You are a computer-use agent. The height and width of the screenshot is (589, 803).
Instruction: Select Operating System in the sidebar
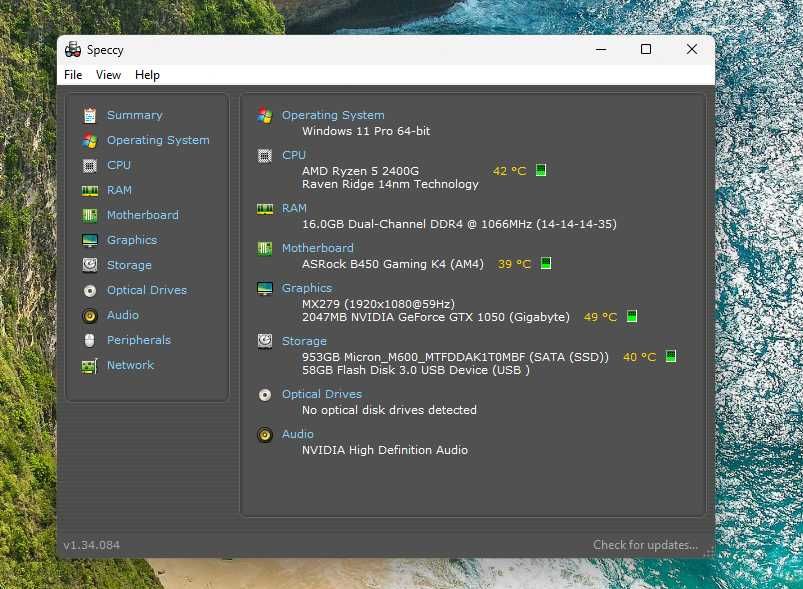click(158, 140)
